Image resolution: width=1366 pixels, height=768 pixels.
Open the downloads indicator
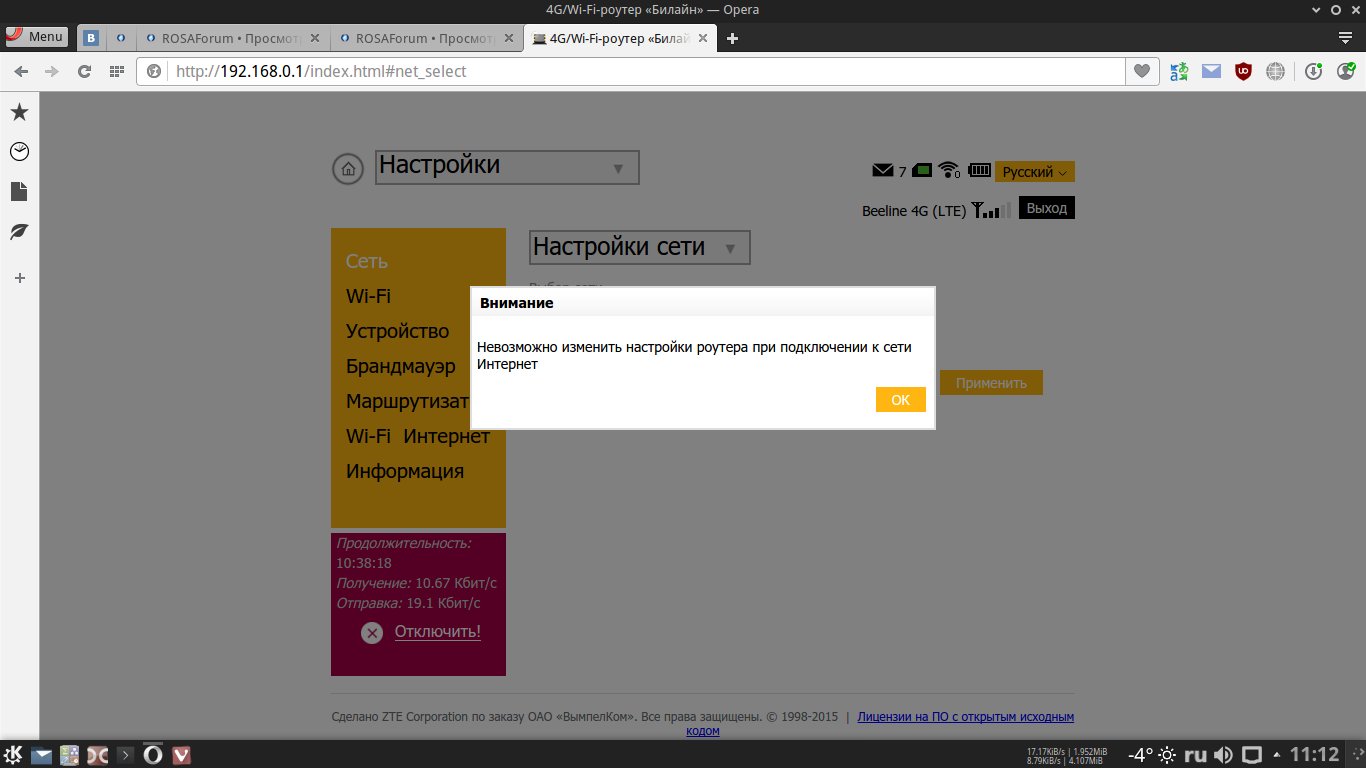(x=1314, y=72)
